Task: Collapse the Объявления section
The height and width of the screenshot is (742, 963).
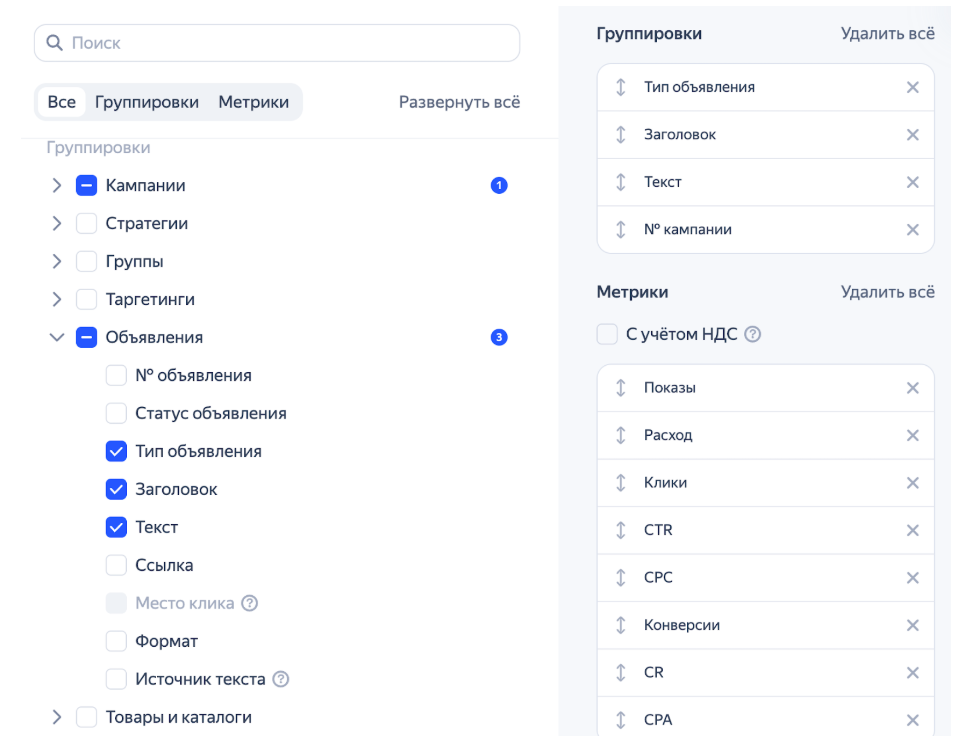Action: coord(57,338)
